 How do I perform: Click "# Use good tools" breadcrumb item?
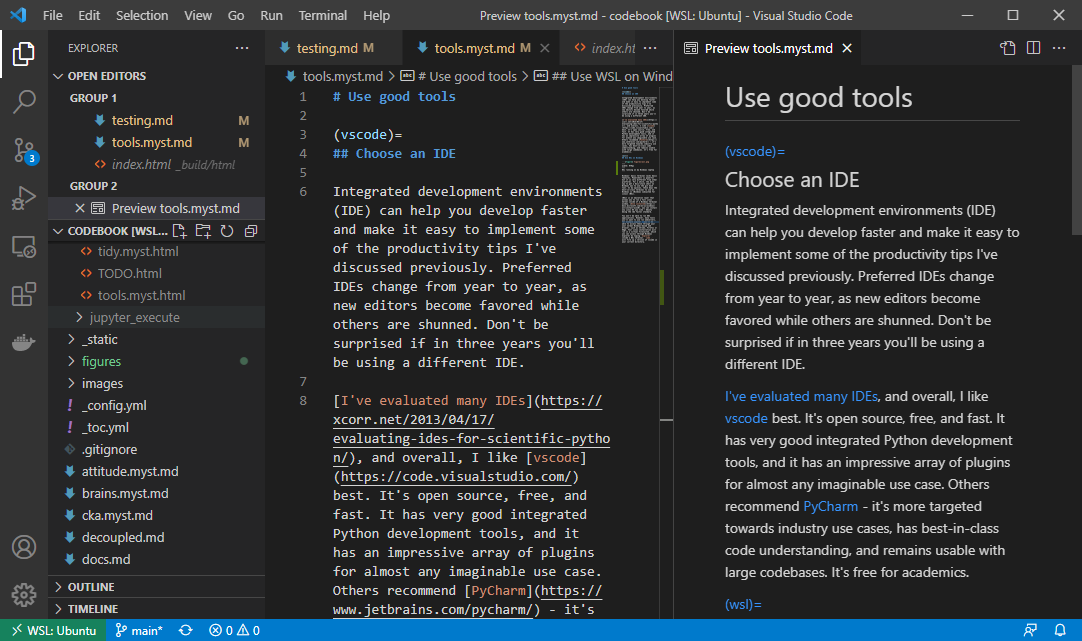click(459, 76)
